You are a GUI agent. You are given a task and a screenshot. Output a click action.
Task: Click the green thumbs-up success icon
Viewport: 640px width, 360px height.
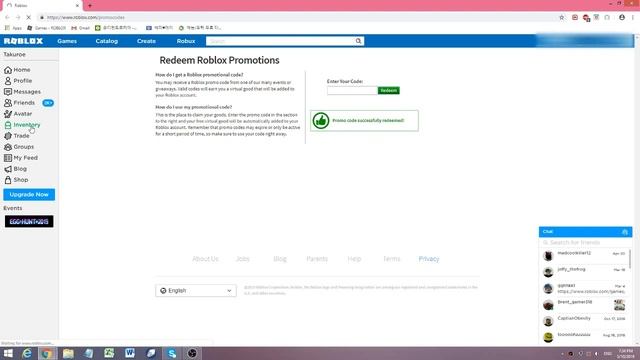point(321,121)
